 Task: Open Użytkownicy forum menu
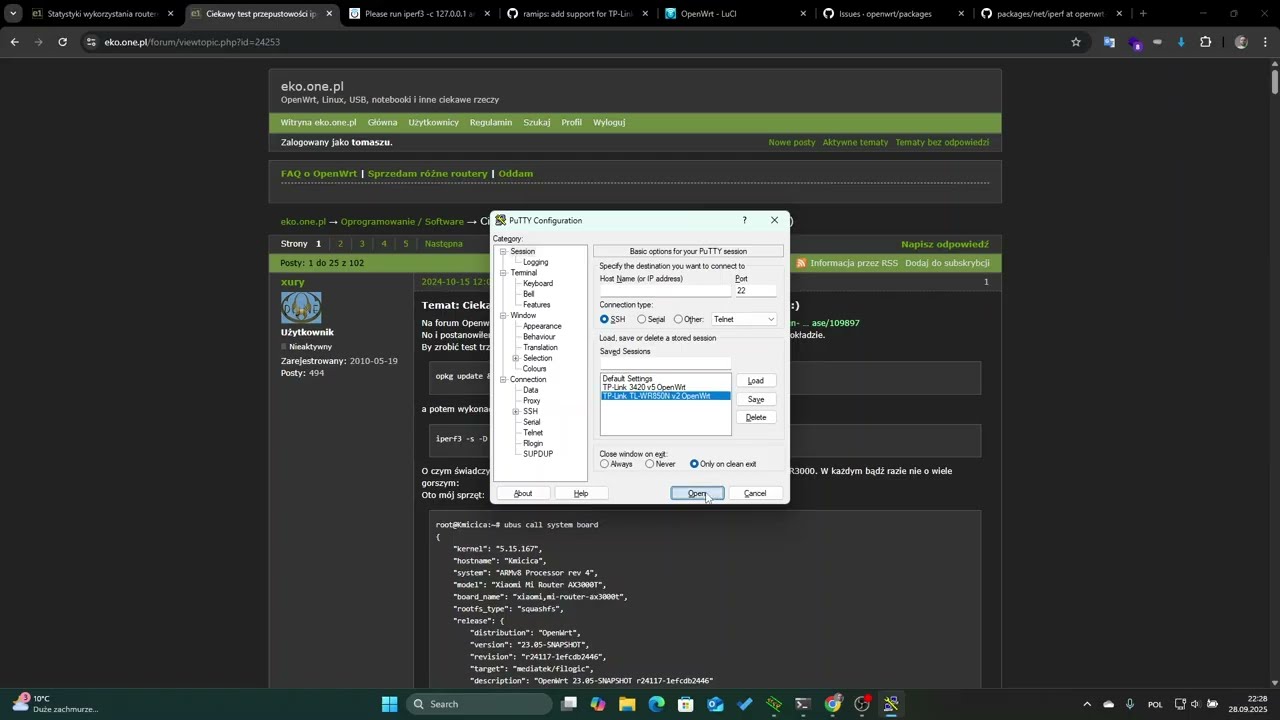433,122
